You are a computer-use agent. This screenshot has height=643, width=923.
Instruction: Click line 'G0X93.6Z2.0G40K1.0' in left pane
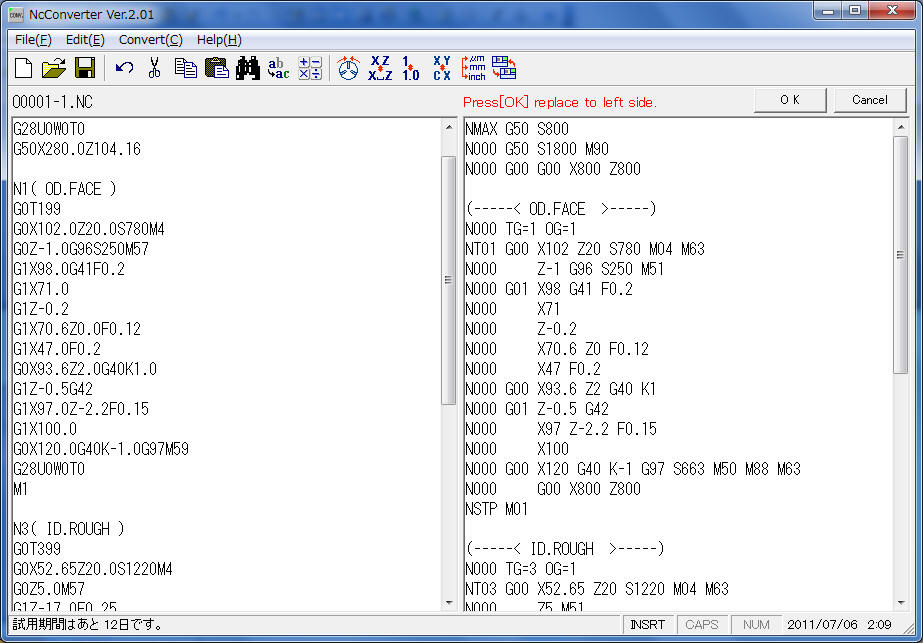pos(85,369)
